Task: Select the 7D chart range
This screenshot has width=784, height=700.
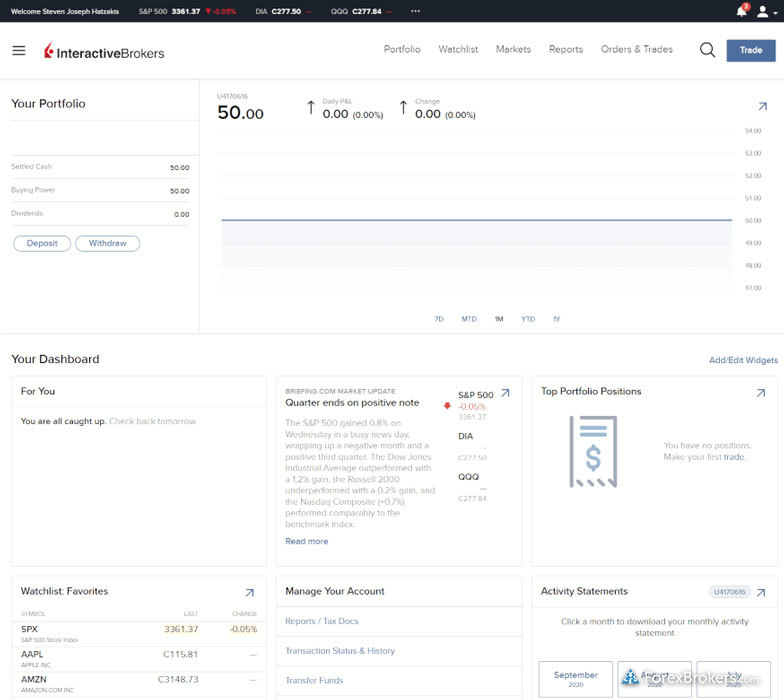Action: [x=439, y=319]
